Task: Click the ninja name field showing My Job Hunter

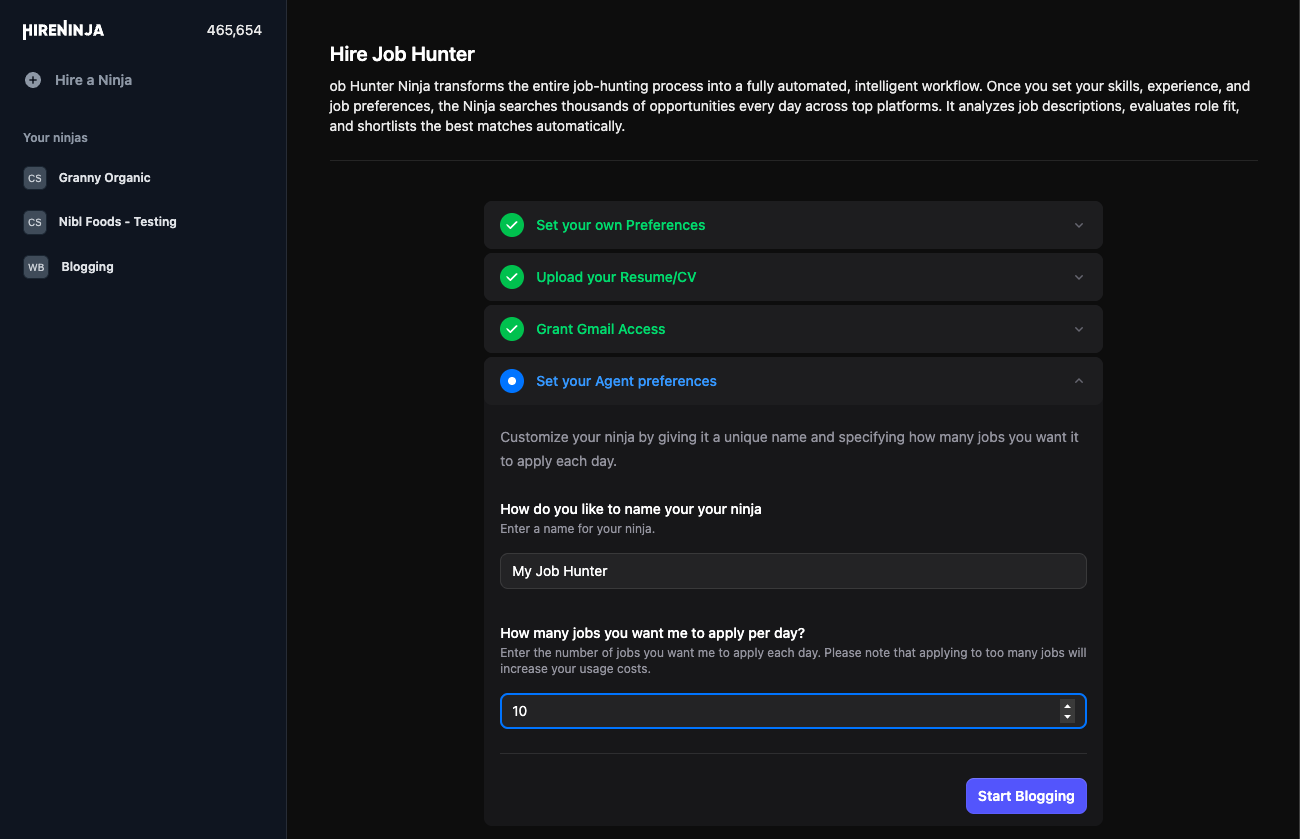Action: (793, 571)
